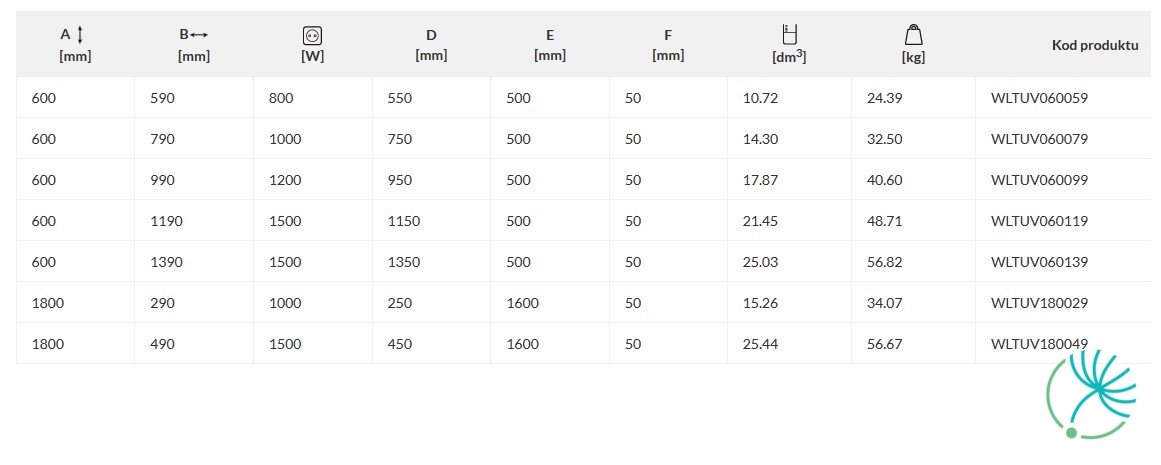
Task: Click the width arrow icon beside column B
Action: click(200, 35)
